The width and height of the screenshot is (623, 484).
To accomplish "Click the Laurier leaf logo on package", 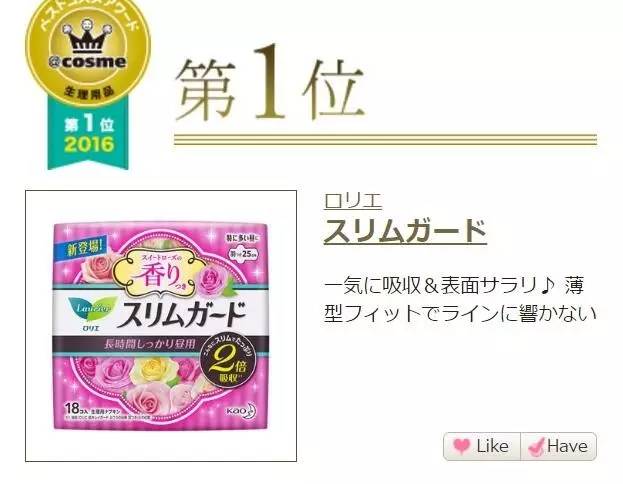I will (x=92, y=309).
